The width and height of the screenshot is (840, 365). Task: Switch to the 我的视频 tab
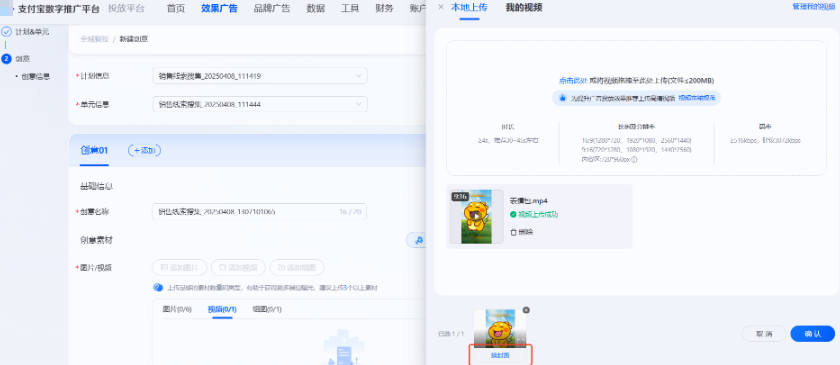pos(524,7)
